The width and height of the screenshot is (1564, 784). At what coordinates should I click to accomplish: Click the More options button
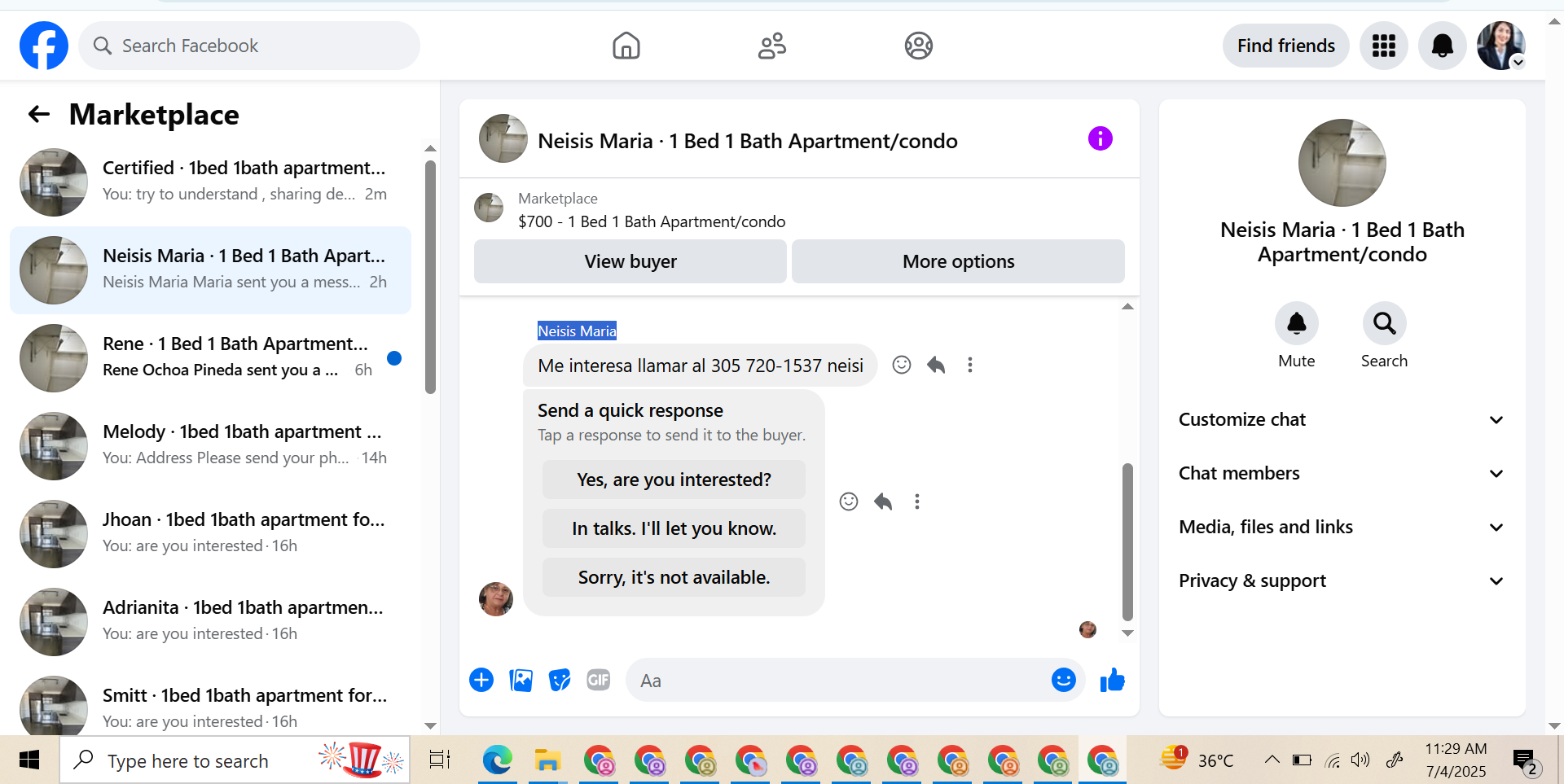point(958,261)
